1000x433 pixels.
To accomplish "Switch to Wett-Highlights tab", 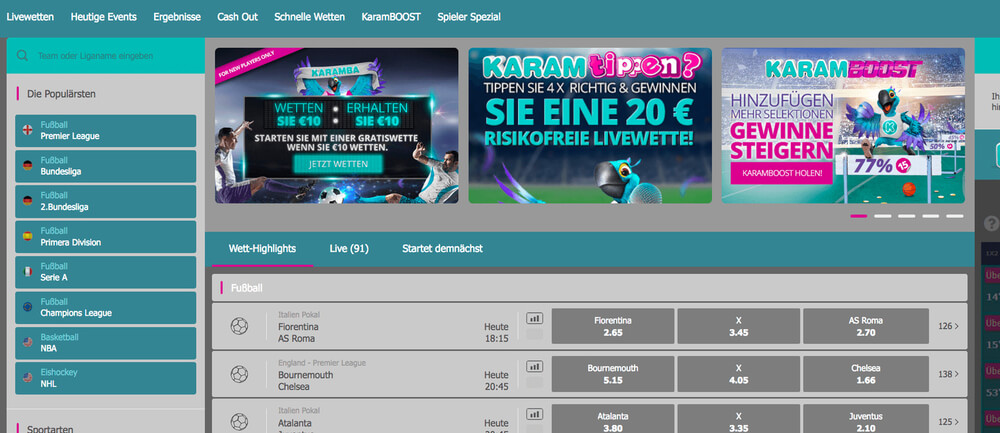I will click(262, 249).
